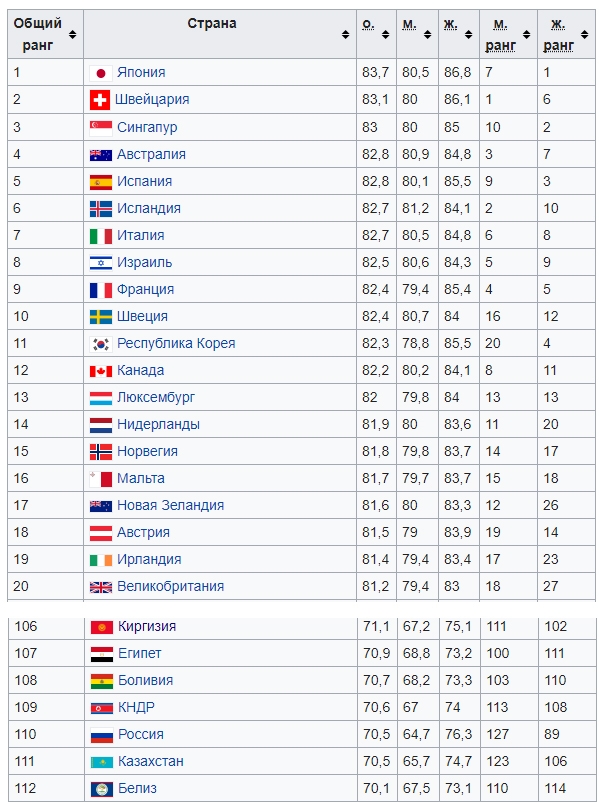This screenshot has width=599, height=802.
Task: Sort table by Общий ранг arrows
Action: coord(73,34)
